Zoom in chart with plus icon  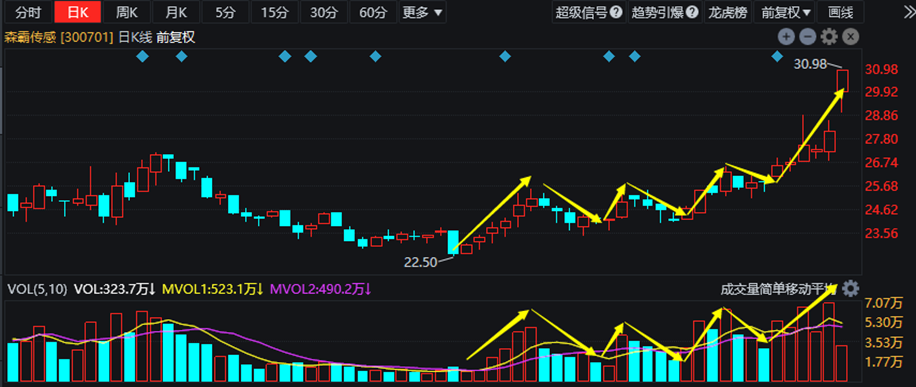(x=786, y=37)
